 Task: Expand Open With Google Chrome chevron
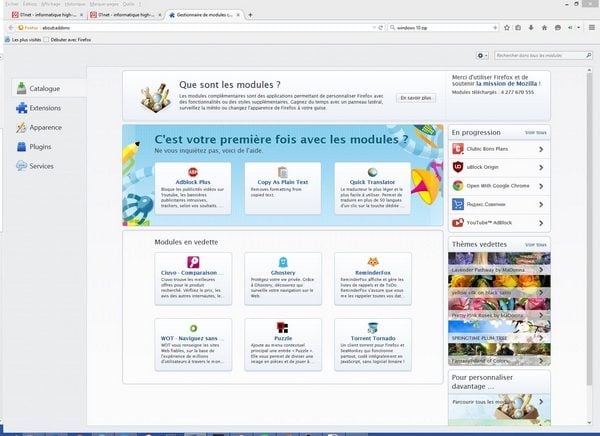click(x=541, y=186)
